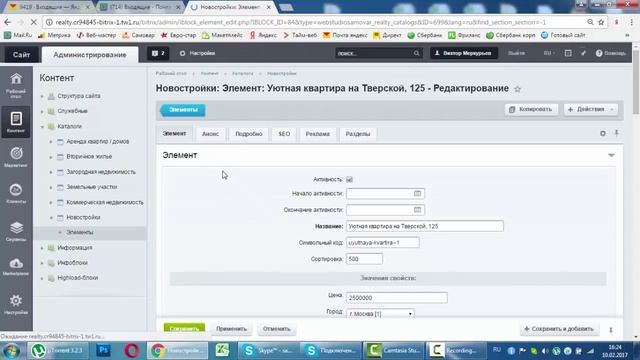This screenshot has height=360, width=640.
Task: Click the search magnifier icon in admin header
Action: [416, 53]
